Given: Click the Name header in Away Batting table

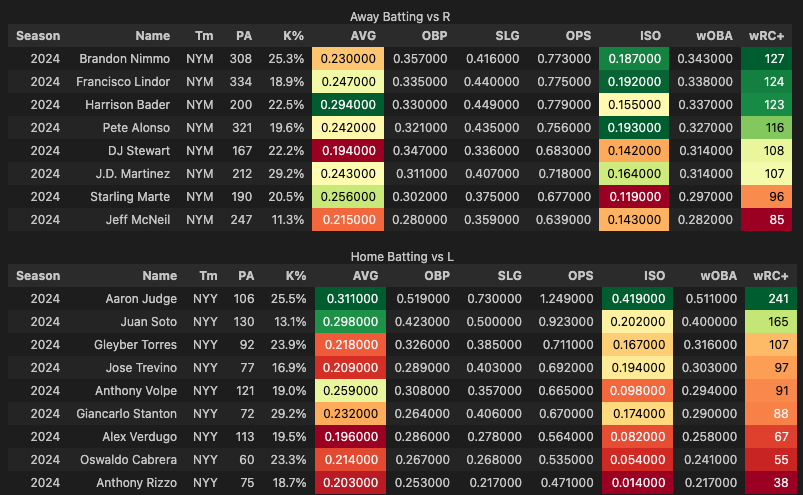Looking at the screenshot, I should point(153,36).
